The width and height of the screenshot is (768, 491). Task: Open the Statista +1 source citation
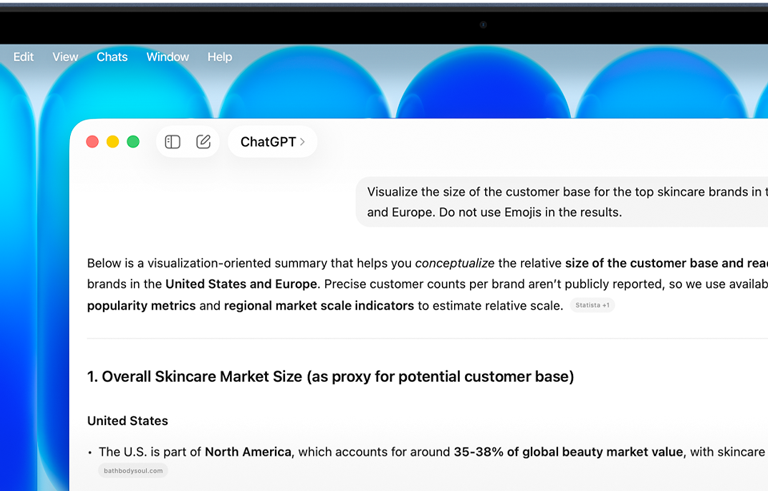(592, 306)
